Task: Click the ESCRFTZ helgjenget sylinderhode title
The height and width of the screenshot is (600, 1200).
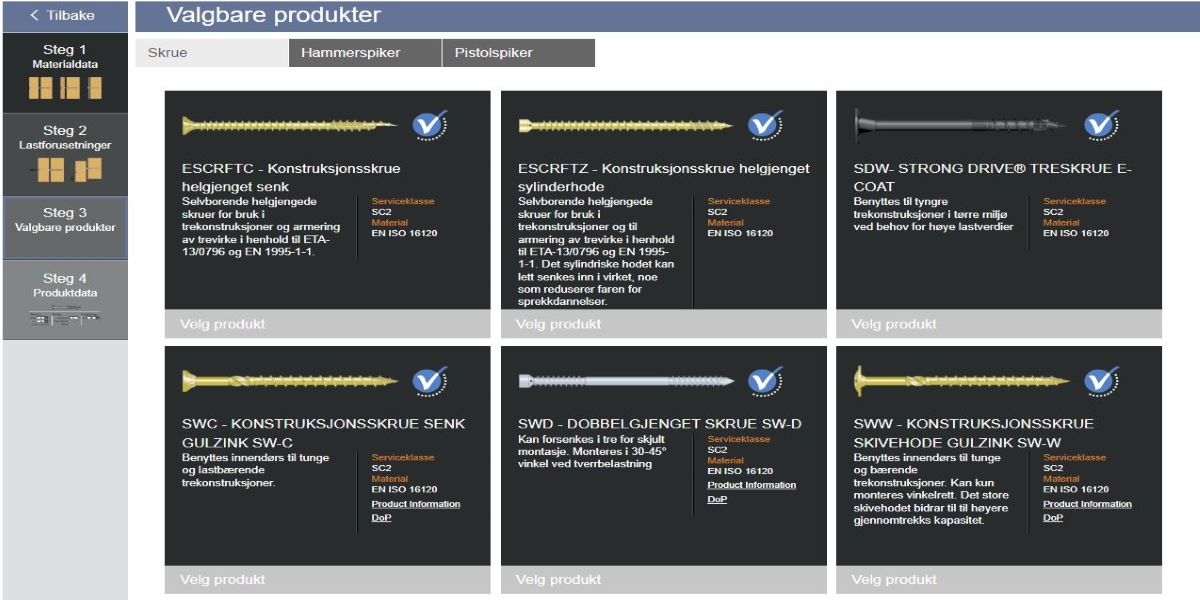Action: [x=664, y=178]
